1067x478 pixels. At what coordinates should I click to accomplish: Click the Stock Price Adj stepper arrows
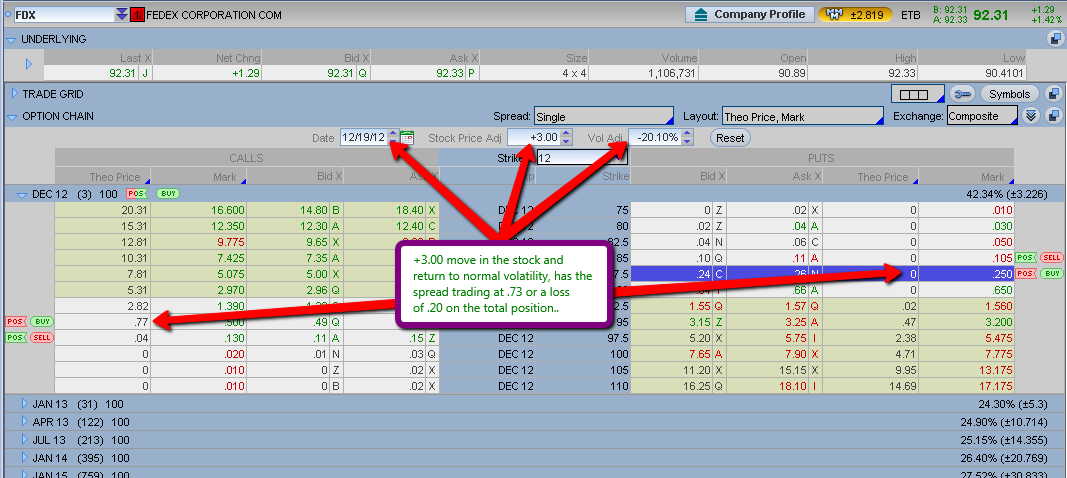566,137
